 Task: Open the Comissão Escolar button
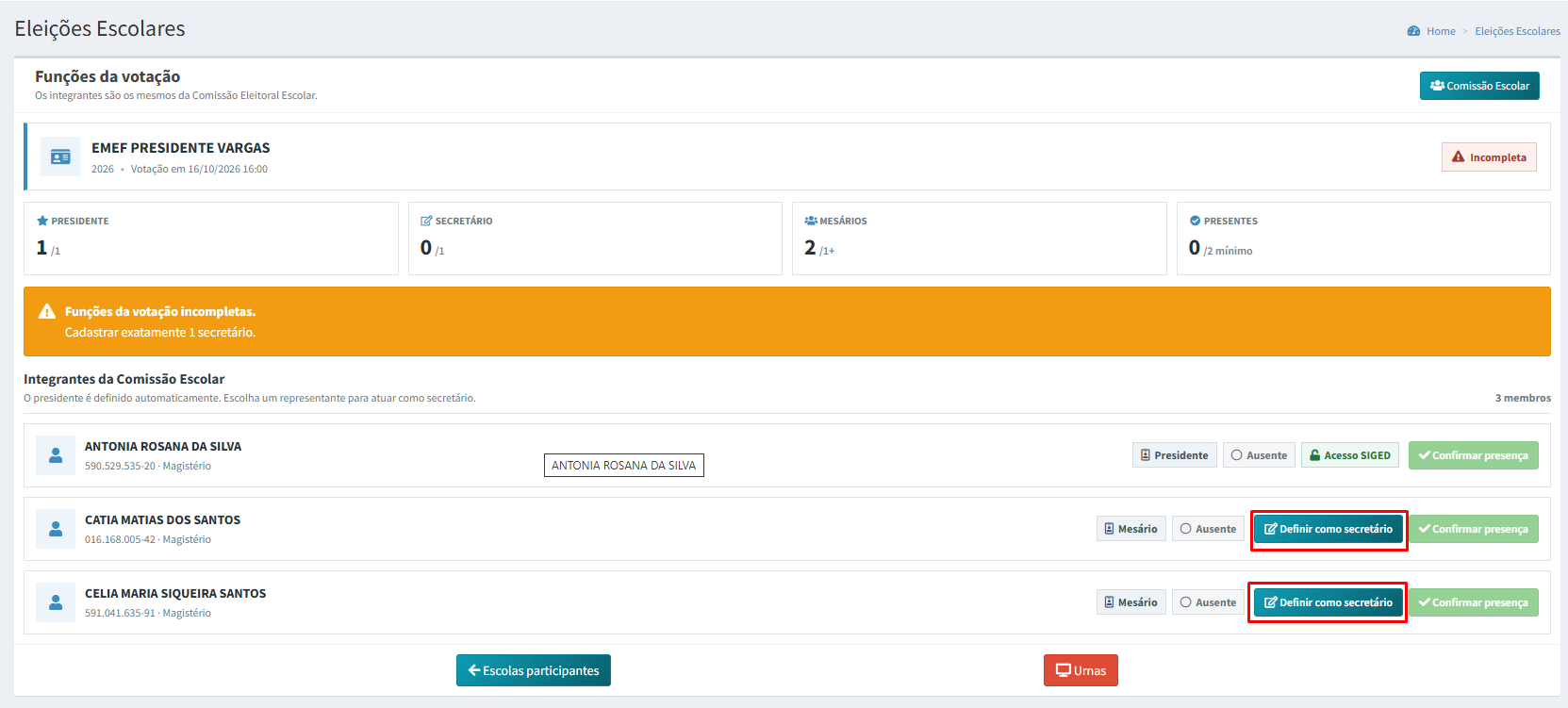pos(1479,86)
